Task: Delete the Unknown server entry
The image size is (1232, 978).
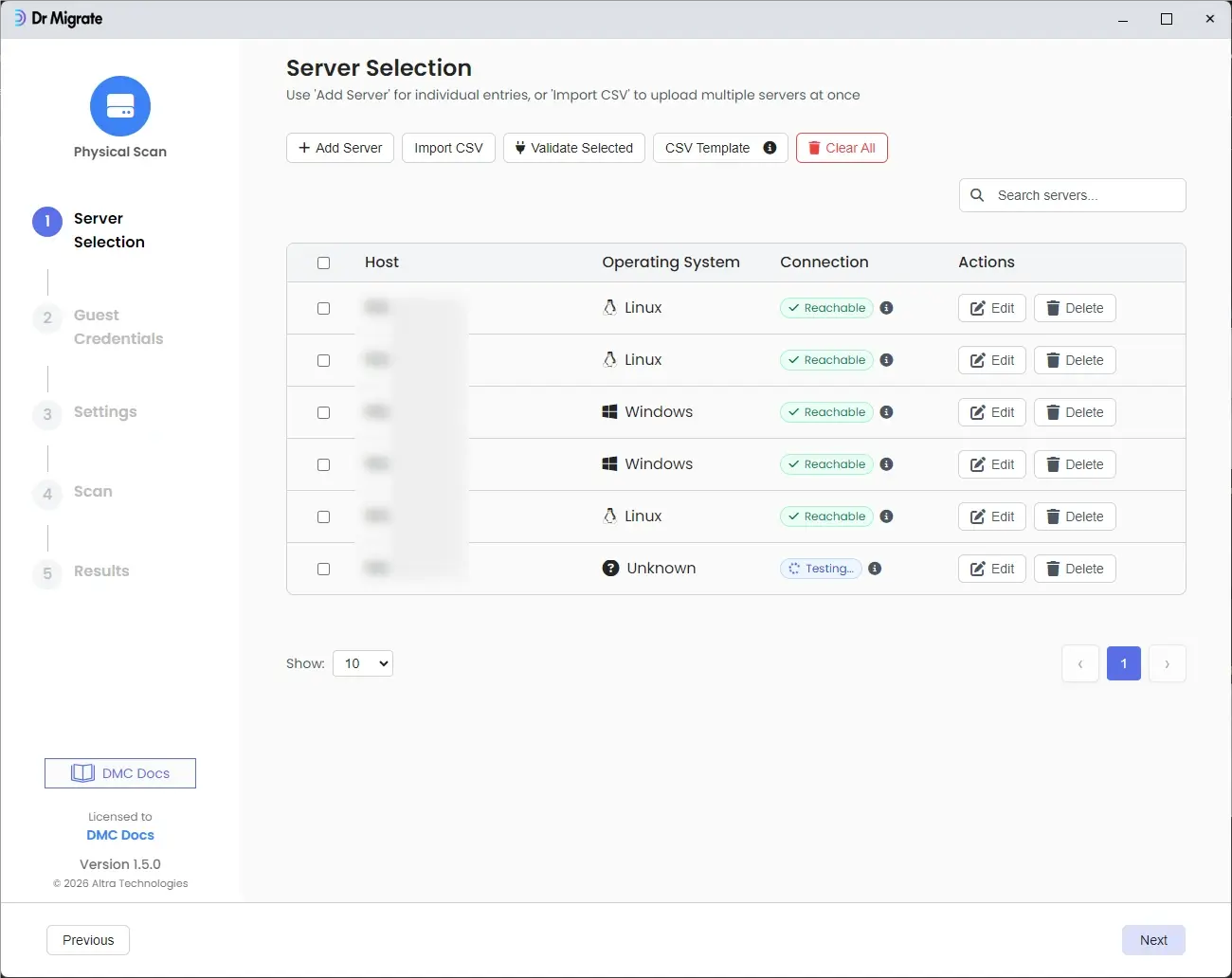Action: point(1075,569)
